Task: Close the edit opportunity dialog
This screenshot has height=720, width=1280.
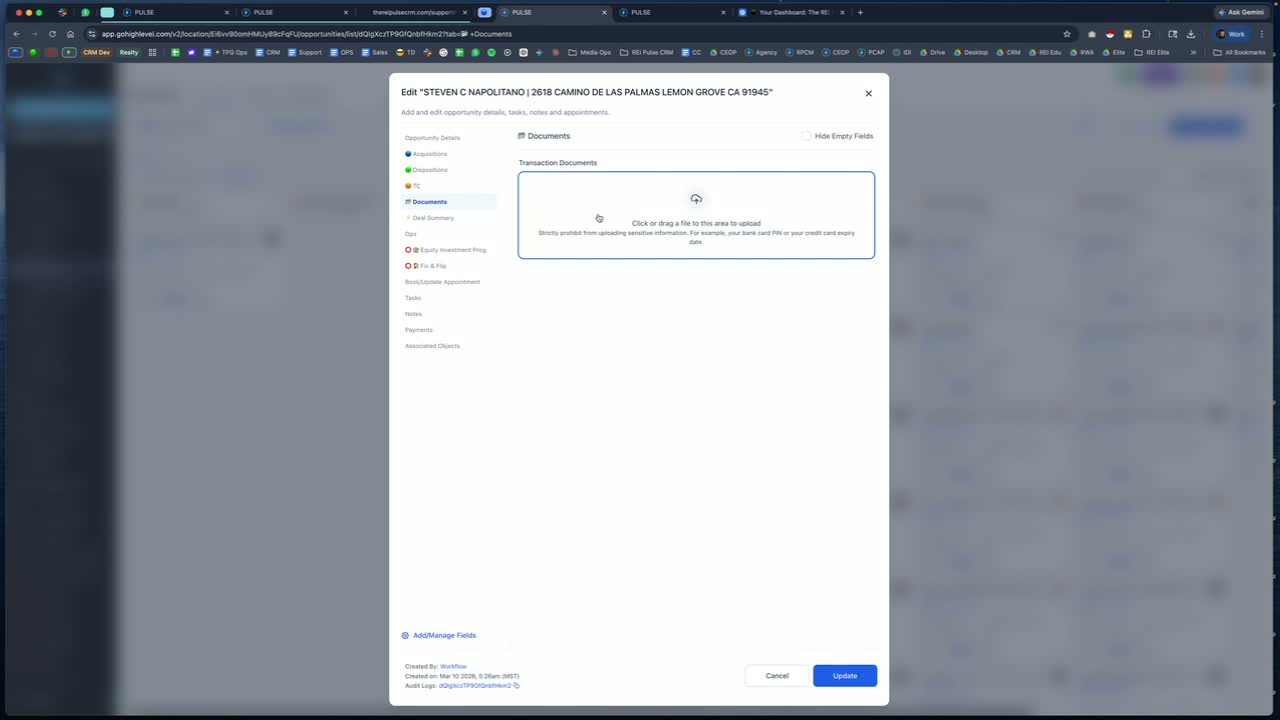Action: [x=868, y=93]
